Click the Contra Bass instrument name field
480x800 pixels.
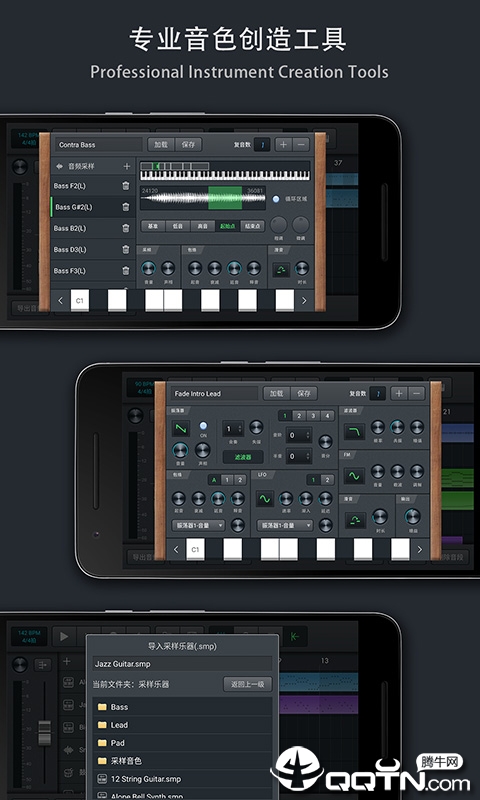tap(99, 144)
